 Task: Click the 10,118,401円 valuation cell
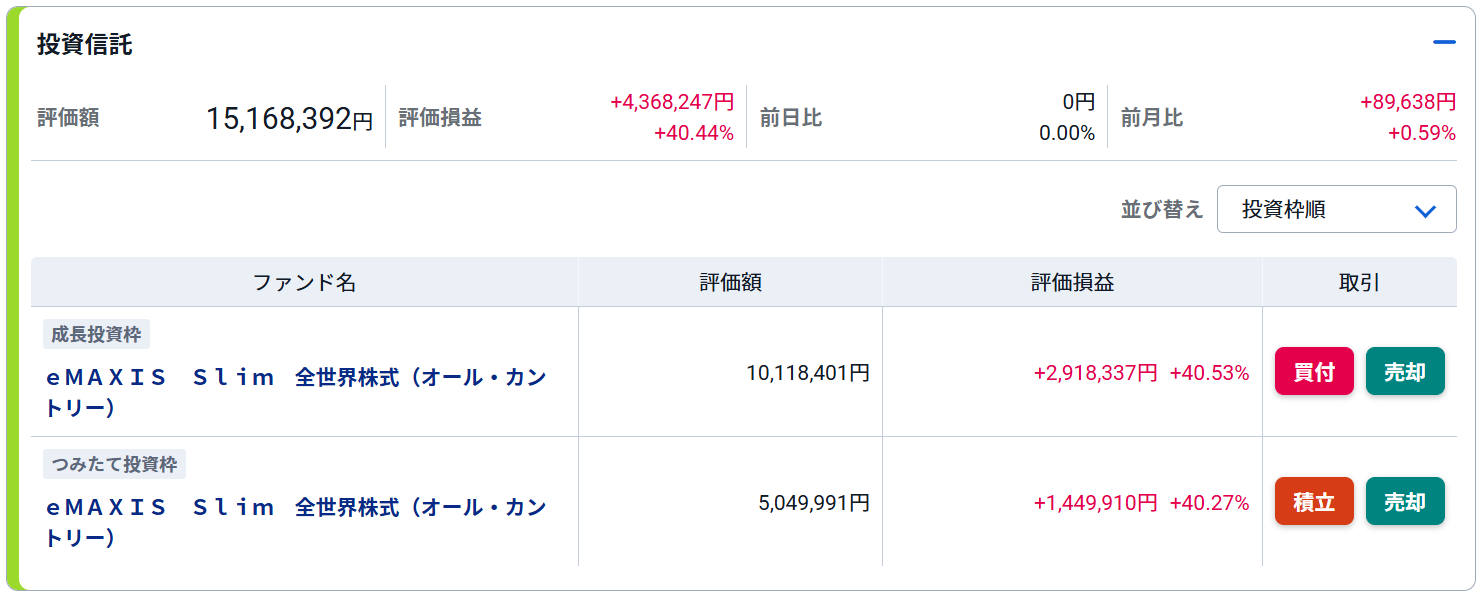[808, 373]
